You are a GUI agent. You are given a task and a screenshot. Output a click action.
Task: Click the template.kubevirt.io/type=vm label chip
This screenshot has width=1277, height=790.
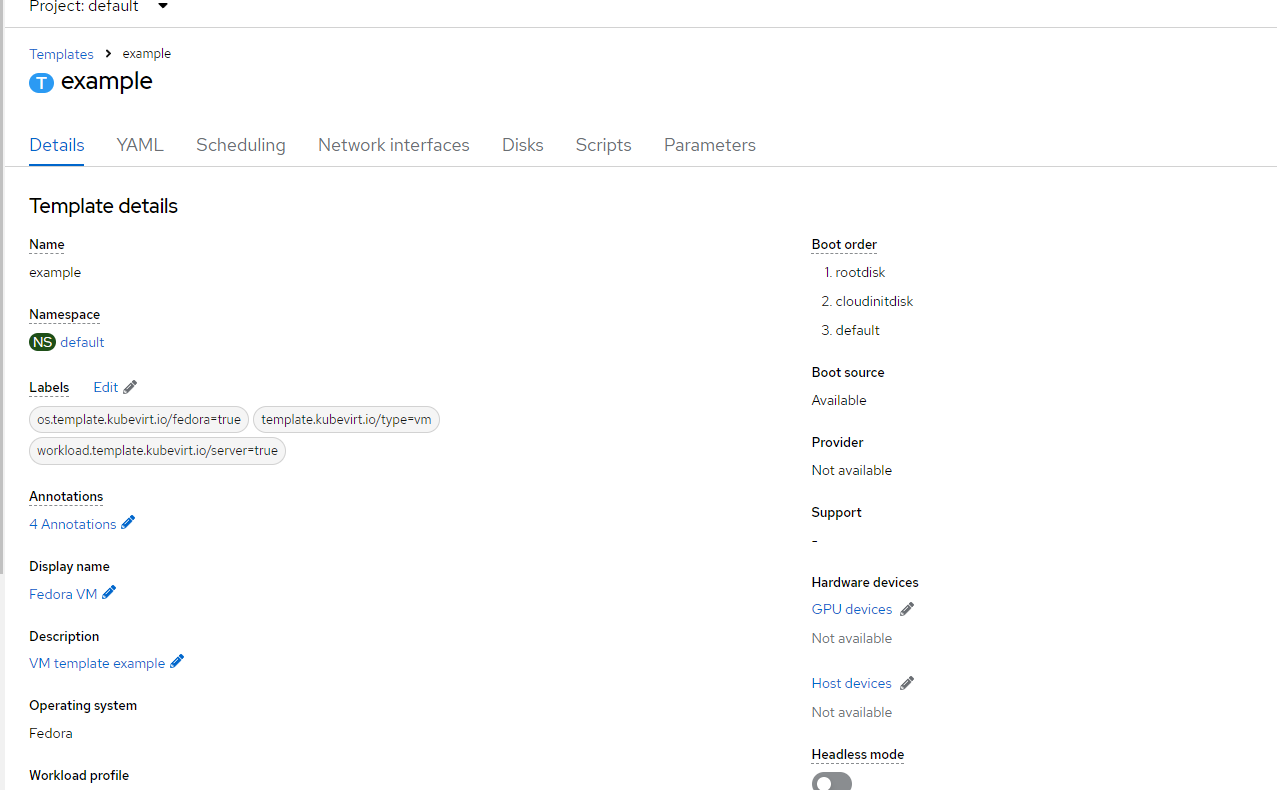click(x=346, y=419)
